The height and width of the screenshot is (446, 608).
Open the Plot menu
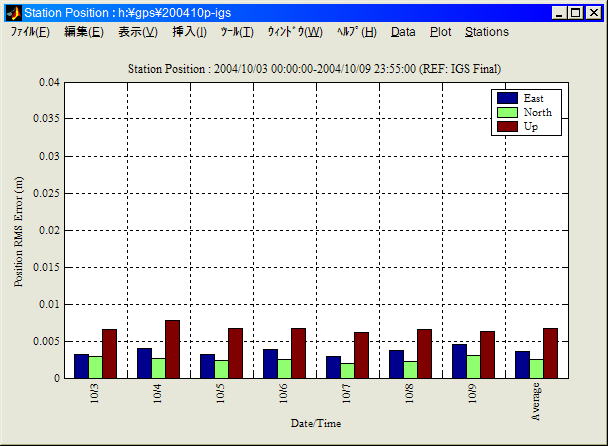[x=440, y=32]
